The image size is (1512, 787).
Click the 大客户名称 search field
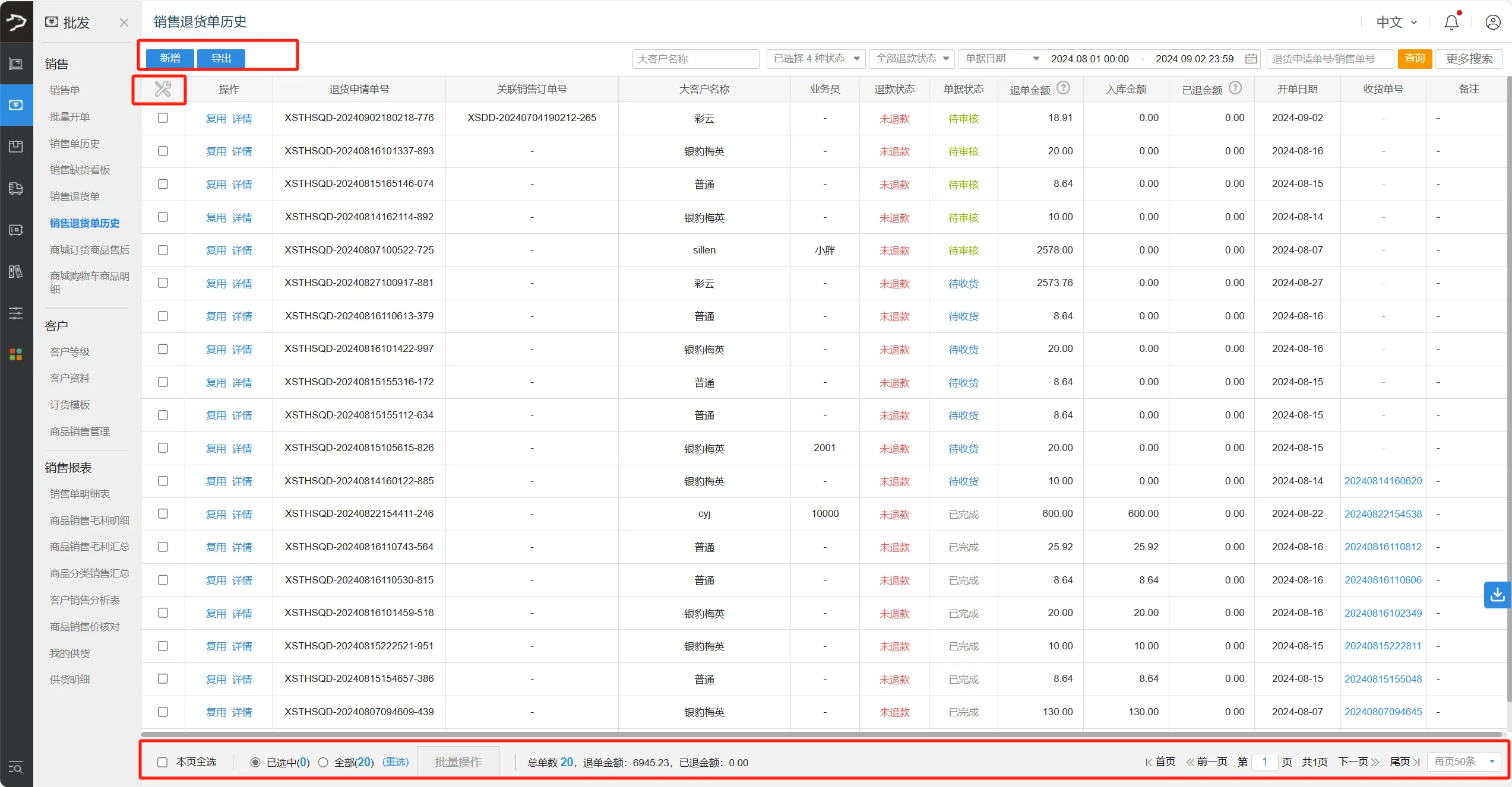pos(695,59)
